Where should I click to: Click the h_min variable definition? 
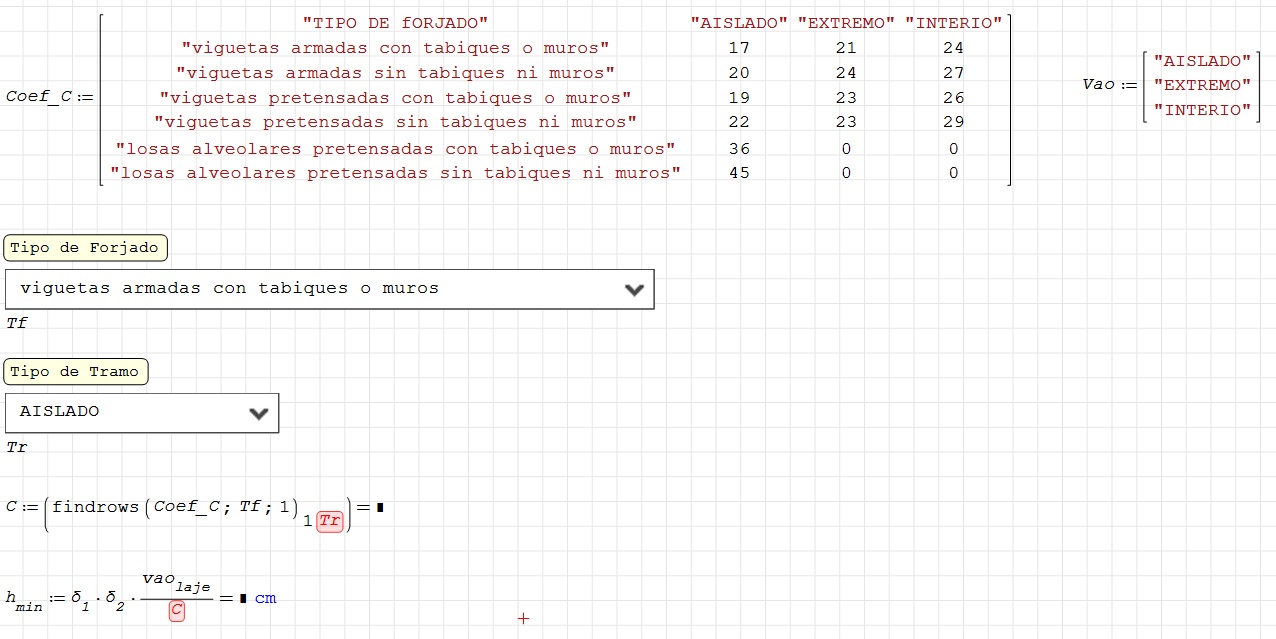pyautogui.click(x=24, y=600)
